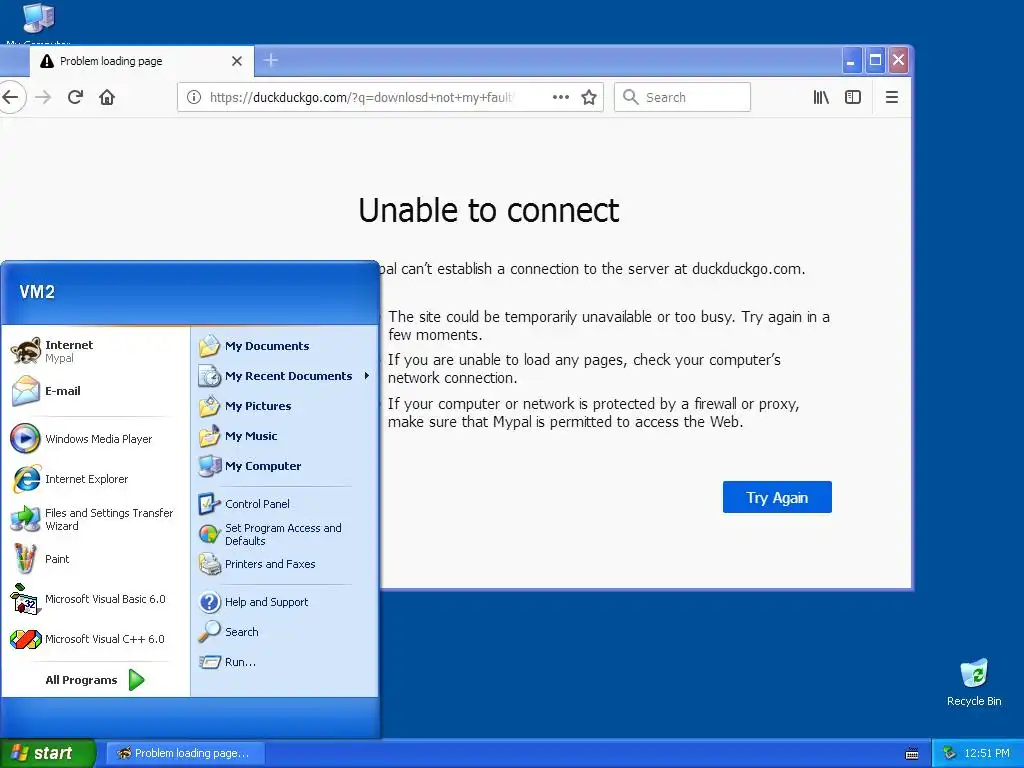Open the hamburger application menu
Image resolution: width=1024 pixels, height=768 pixels.
pos(891,97)
